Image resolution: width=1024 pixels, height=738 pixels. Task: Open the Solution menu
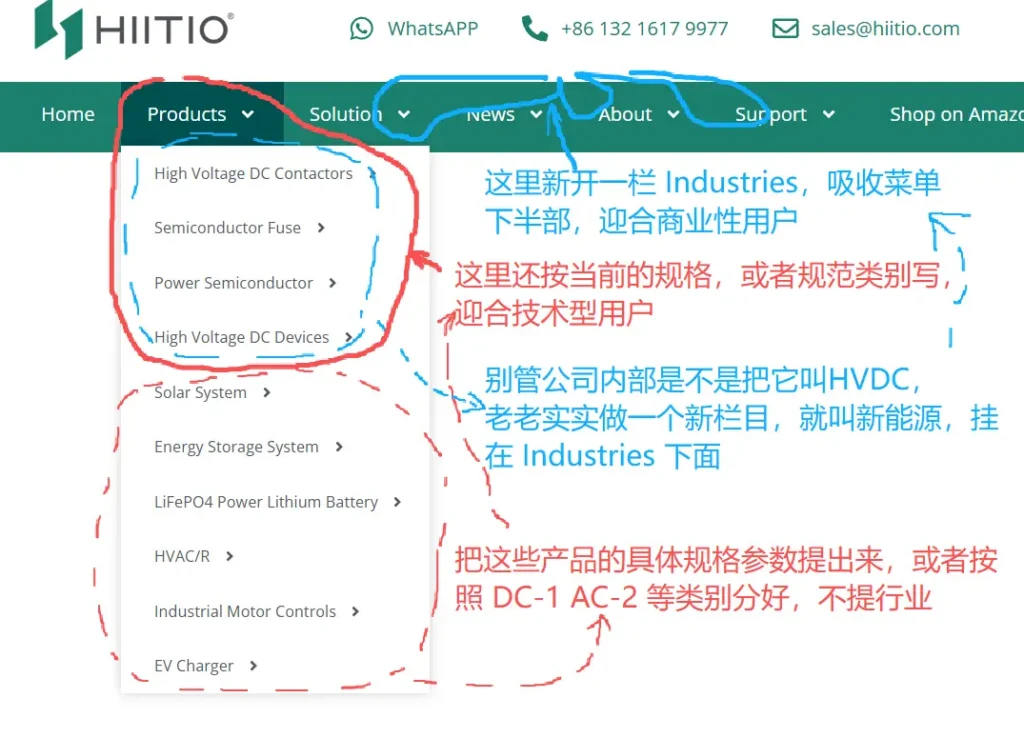[x=345, y=114]
